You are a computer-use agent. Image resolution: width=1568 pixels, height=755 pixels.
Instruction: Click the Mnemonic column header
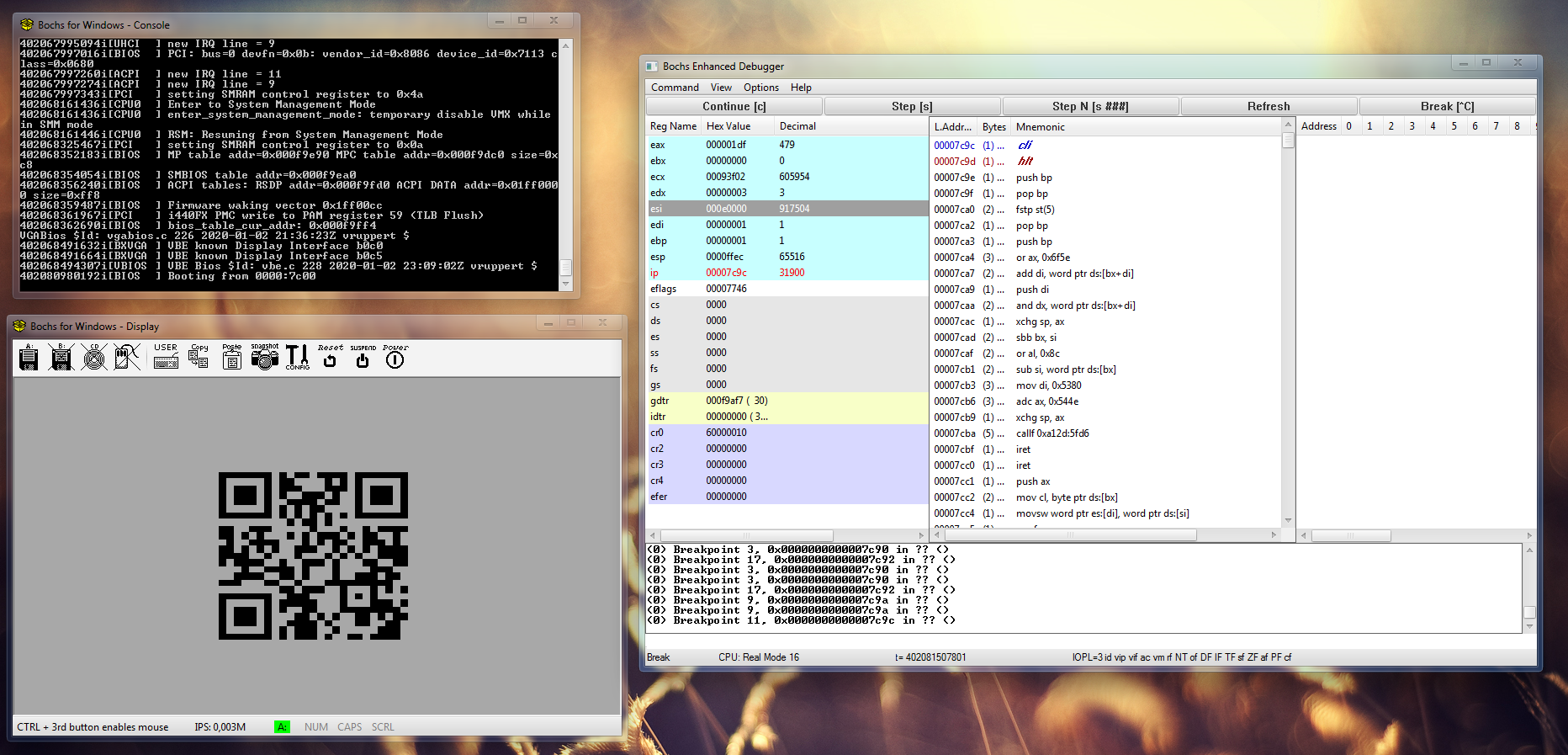[1147, 127]
